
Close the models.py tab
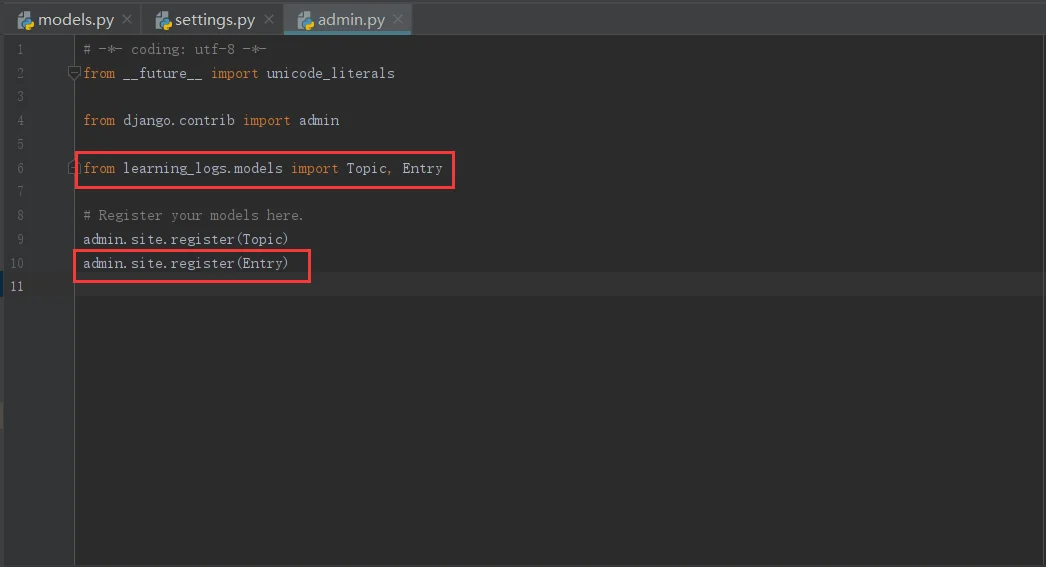pyautogui.click(x=127, y=19)
